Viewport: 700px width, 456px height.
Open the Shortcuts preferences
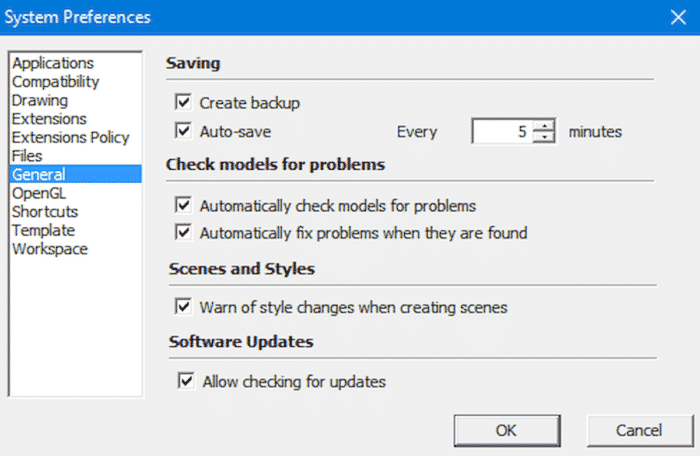pyautogui.click(x=45, y=212)
